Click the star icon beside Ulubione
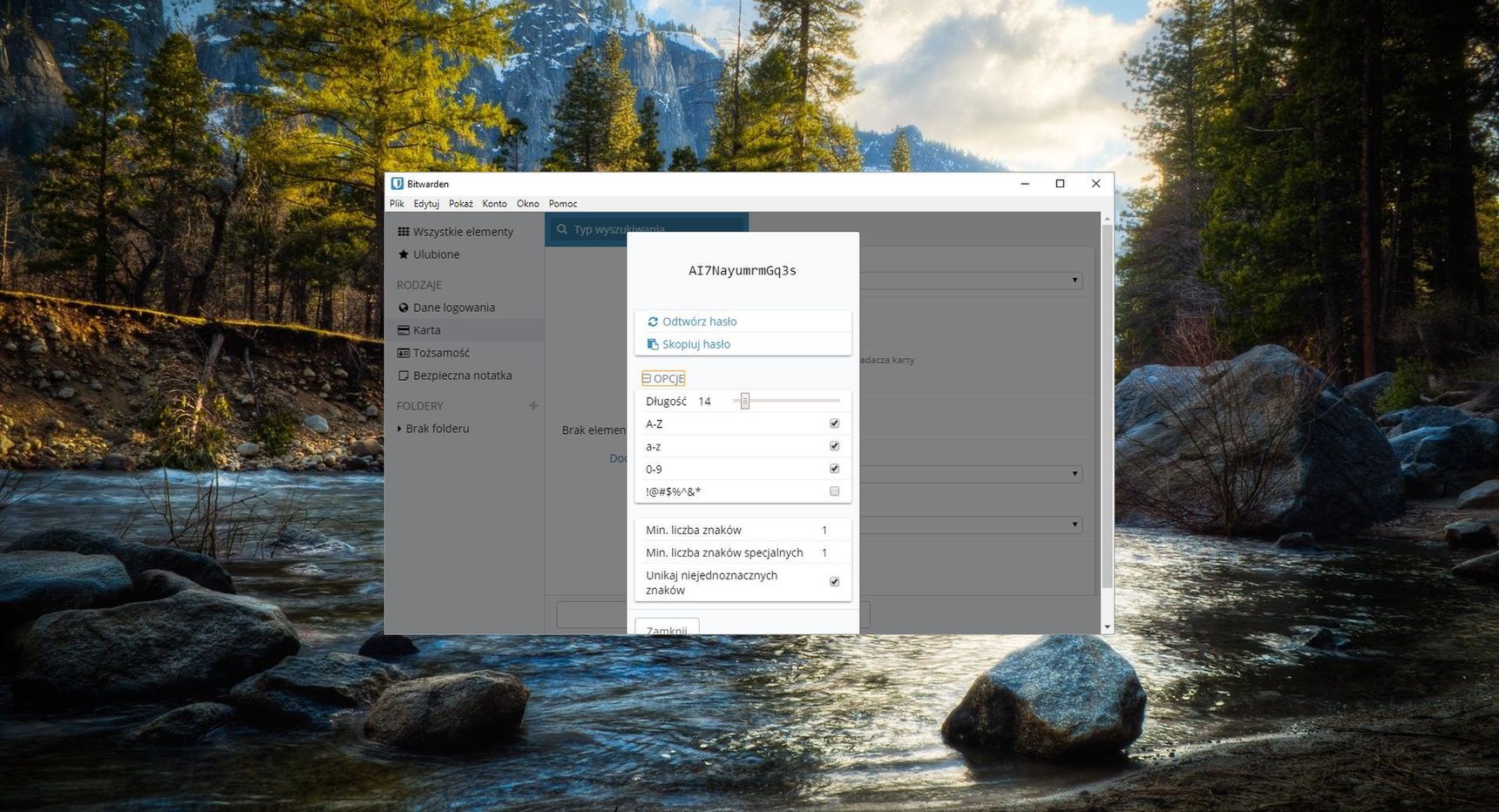1499x812 pixels. point(404,254)
